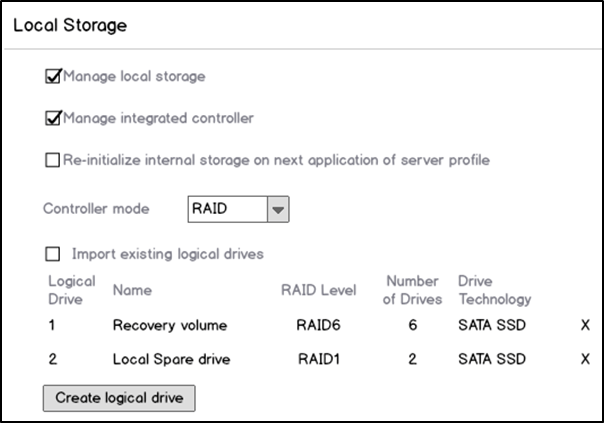This screenshot has width=604, height=423.
Task: Select the RAID value in Controller mode box
Action: coord(227,209)
